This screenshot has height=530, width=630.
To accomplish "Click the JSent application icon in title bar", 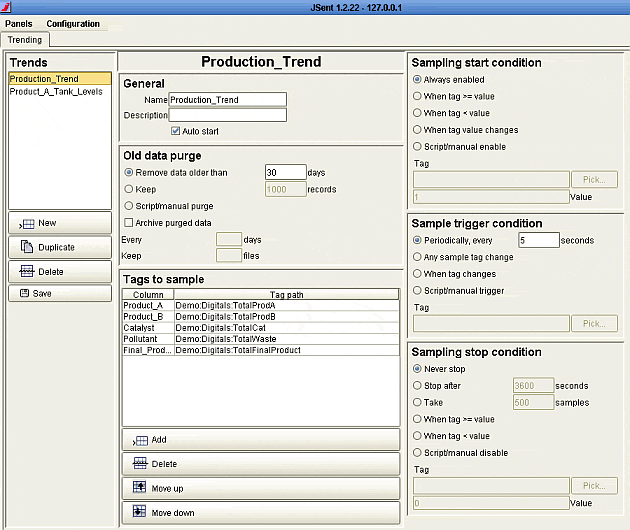I will (x=6, y=7).
